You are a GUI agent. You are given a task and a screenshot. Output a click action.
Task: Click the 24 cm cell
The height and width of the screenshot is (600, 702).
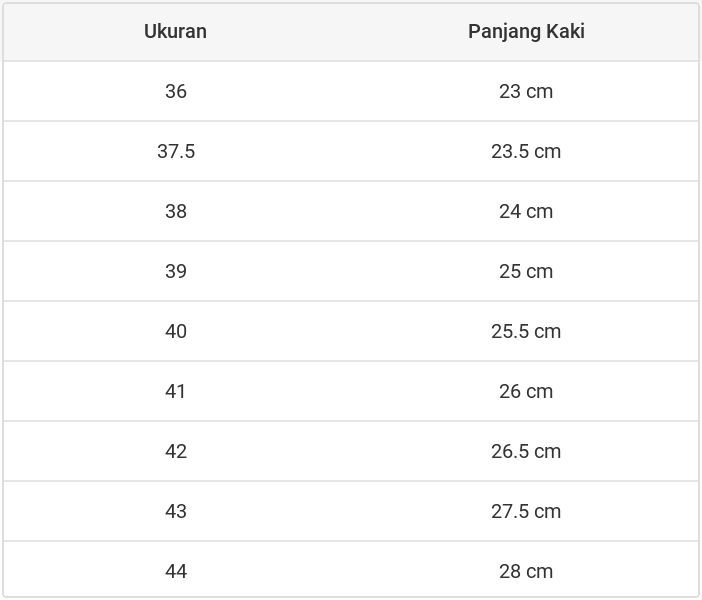526,211
